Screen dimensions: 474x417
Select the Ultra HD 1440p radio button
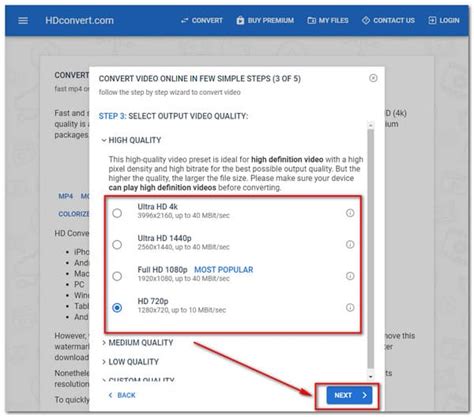pos(117,245)
